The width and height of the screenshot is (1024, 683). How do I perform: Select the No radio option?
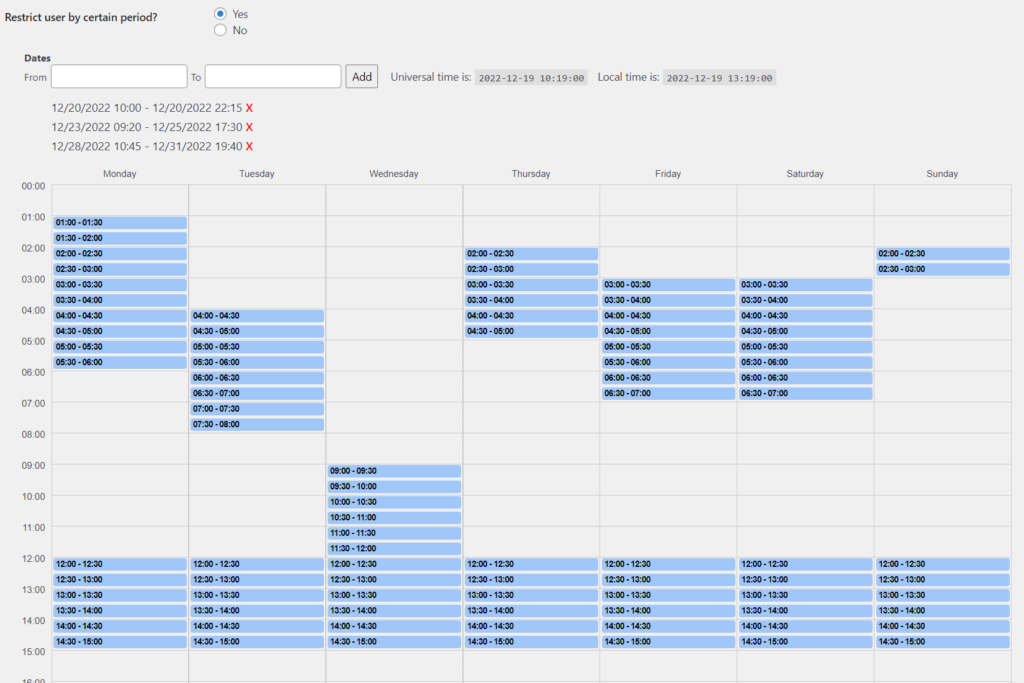[x=220, y=30]
